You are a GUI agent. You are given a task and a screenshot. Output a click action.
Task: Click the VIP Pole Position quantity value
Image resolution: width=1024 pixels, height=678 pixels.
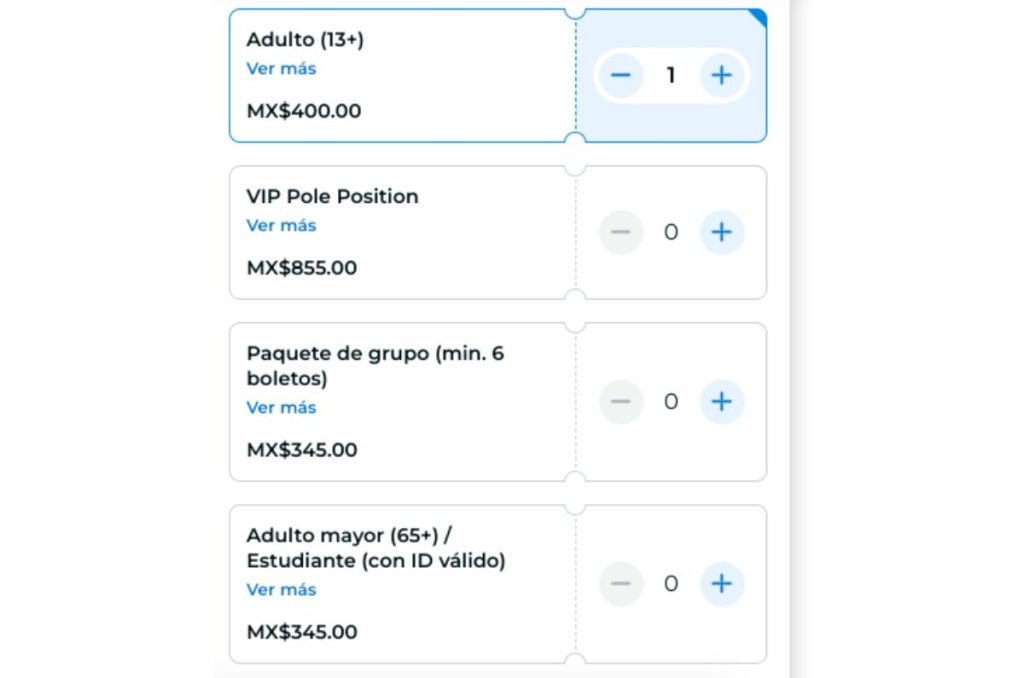pos(671,232)
